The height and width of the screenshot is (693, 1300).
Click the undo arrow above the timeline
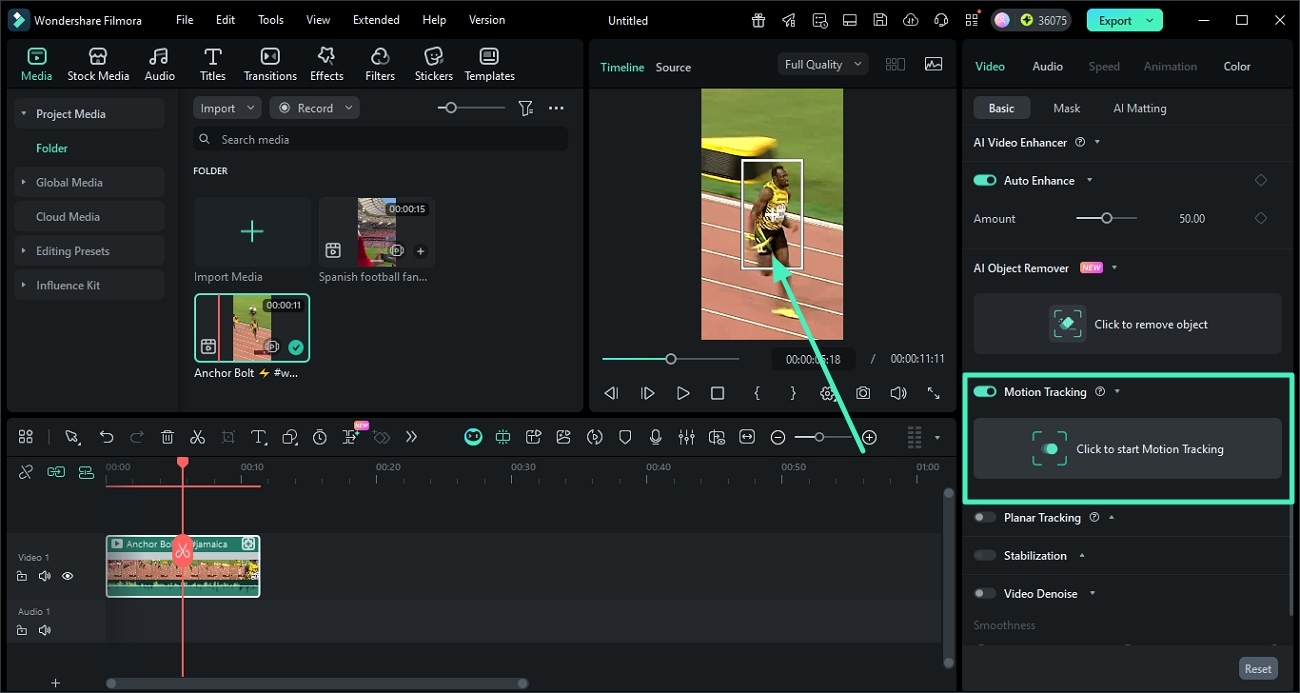coord(106,437)
